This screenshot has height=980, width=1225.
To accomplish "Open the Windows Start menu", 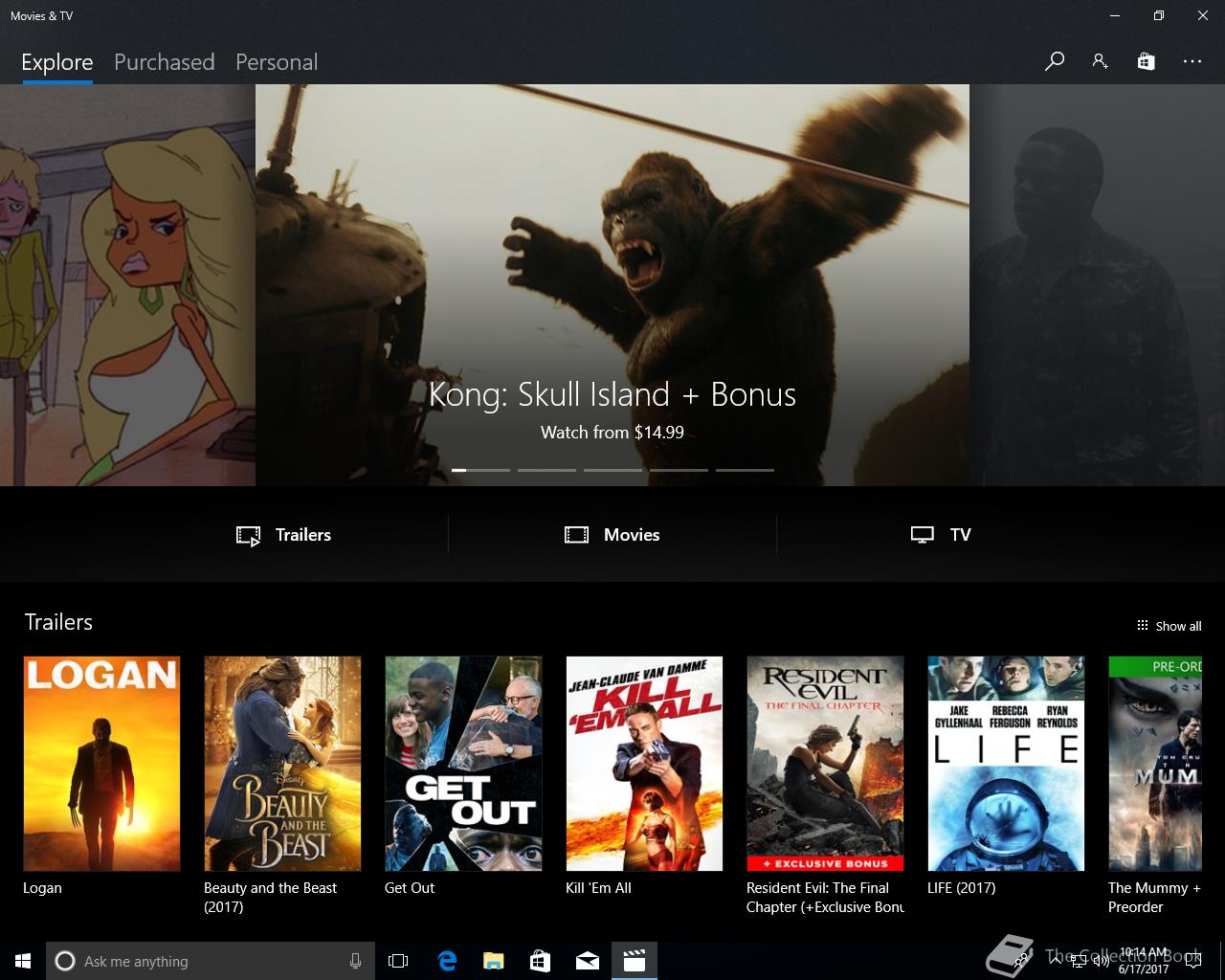I will point(23,961).
